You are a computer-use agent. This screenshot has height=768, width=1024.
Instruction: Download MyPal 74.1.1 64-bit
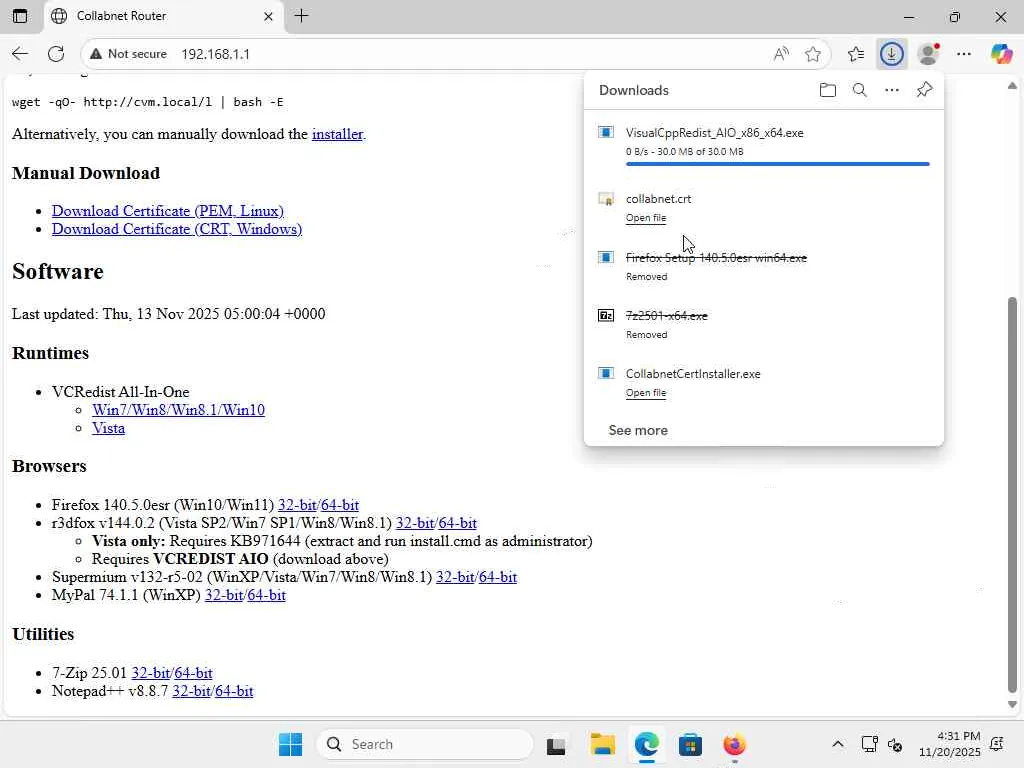(x=266, y=595)
